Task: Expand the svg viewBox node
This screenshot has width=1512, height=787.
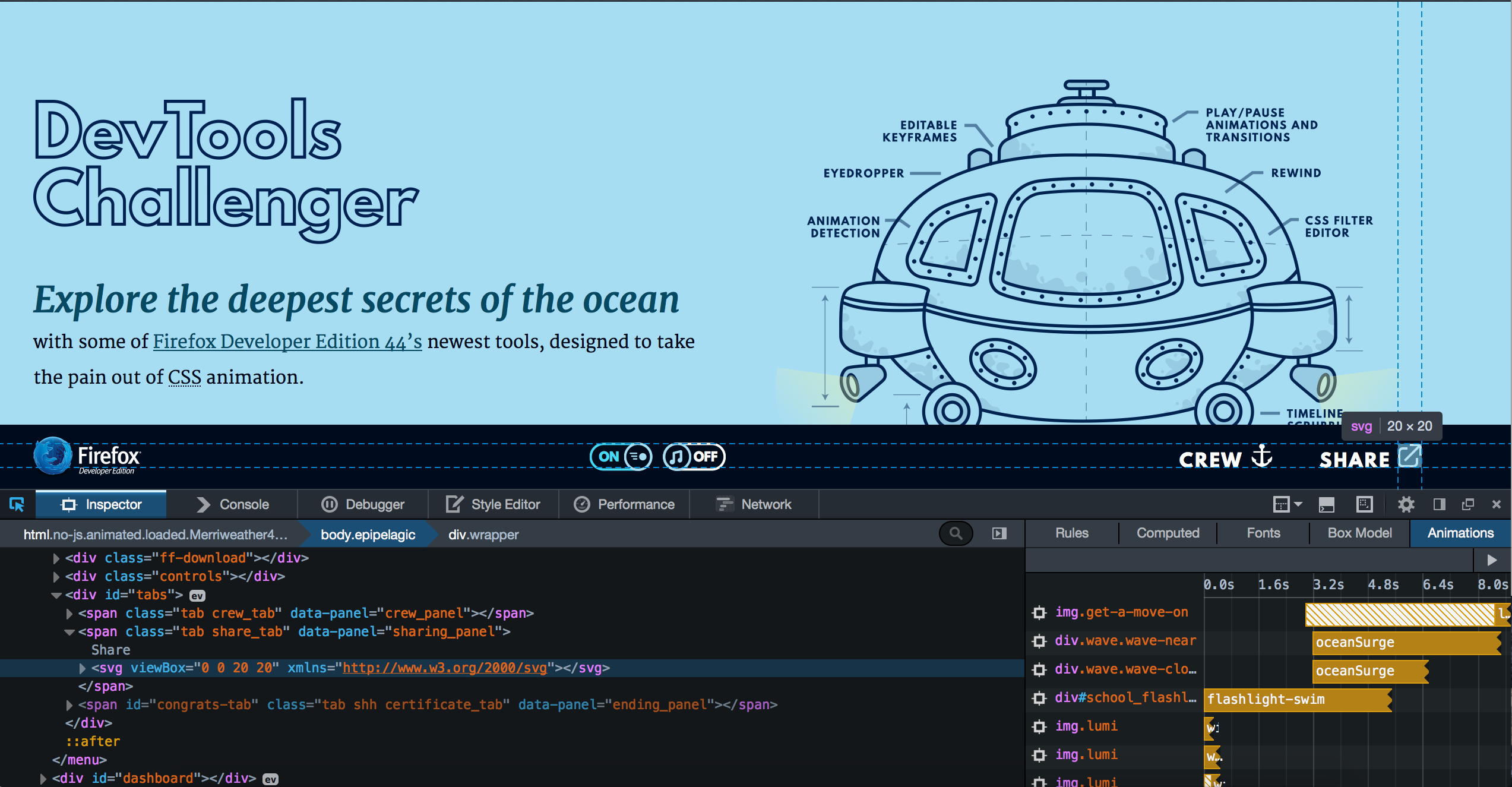Action: pos(83,668)
